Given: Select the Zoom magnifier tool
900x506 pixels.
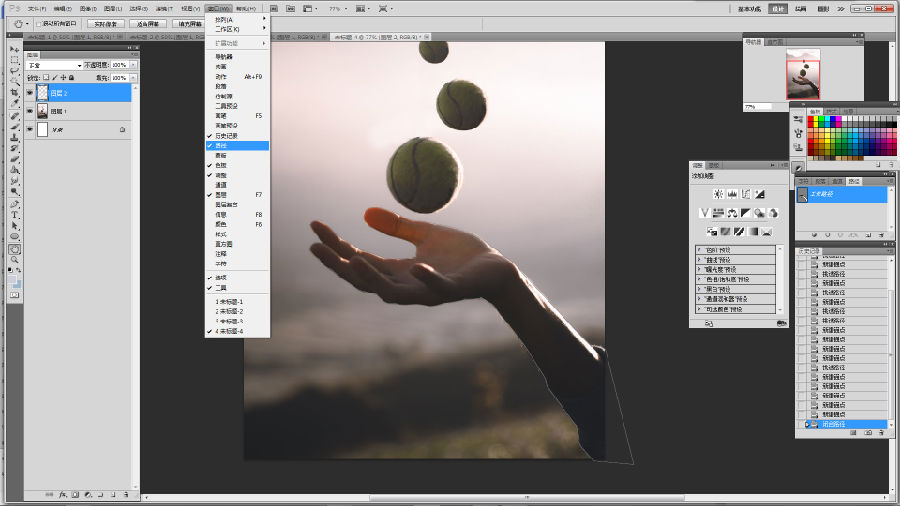Looking at the screenshot, I should 15,259.
